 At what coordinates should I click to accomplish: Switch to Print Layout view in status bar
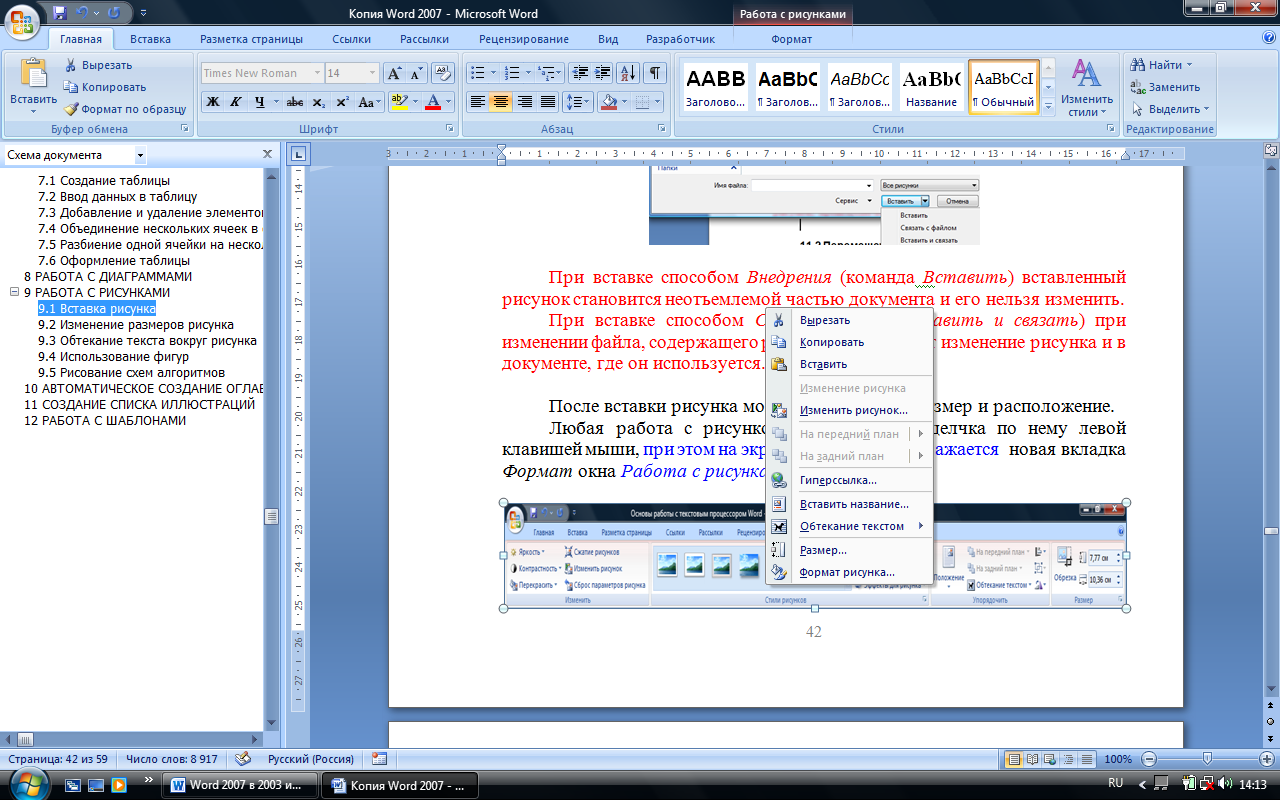(x=1015, y=759)
